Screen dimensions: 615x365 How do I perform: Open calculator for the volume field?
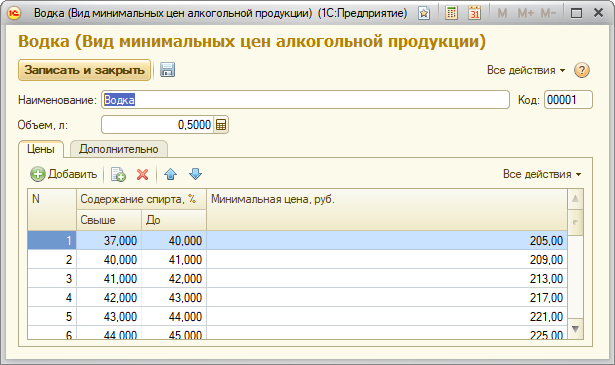click(221, 125)
